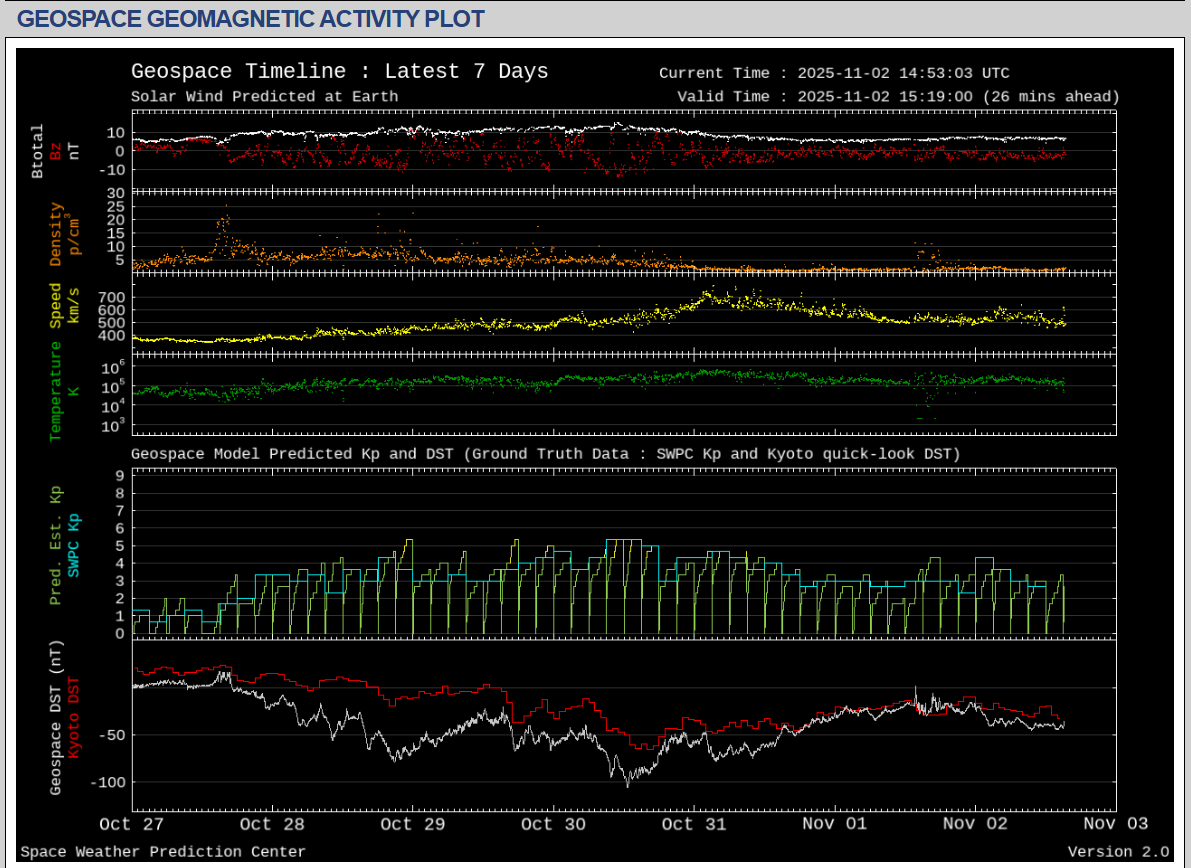Click the Nov 02 date tick label
The width and height of the screenshot is (1191, 868).
click(974, 824)
